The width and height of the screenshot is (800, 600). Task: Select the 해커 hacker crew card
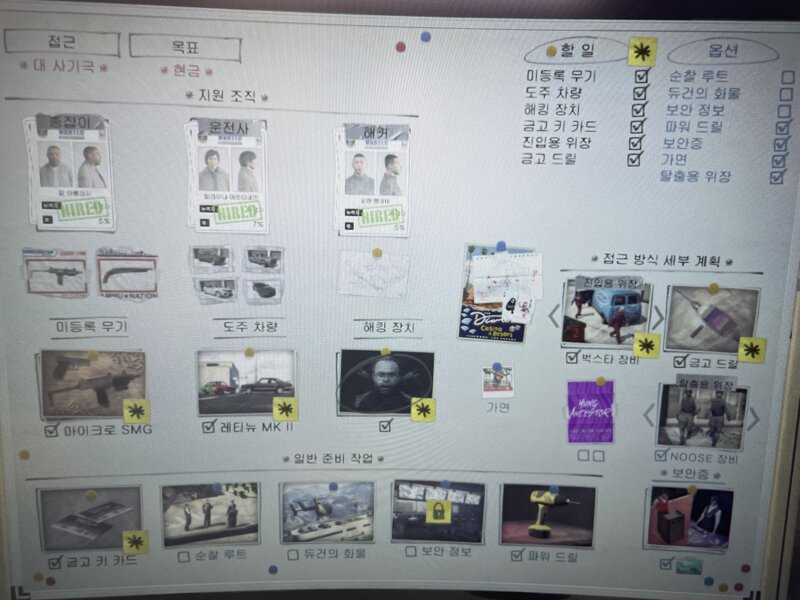[371, 179]
